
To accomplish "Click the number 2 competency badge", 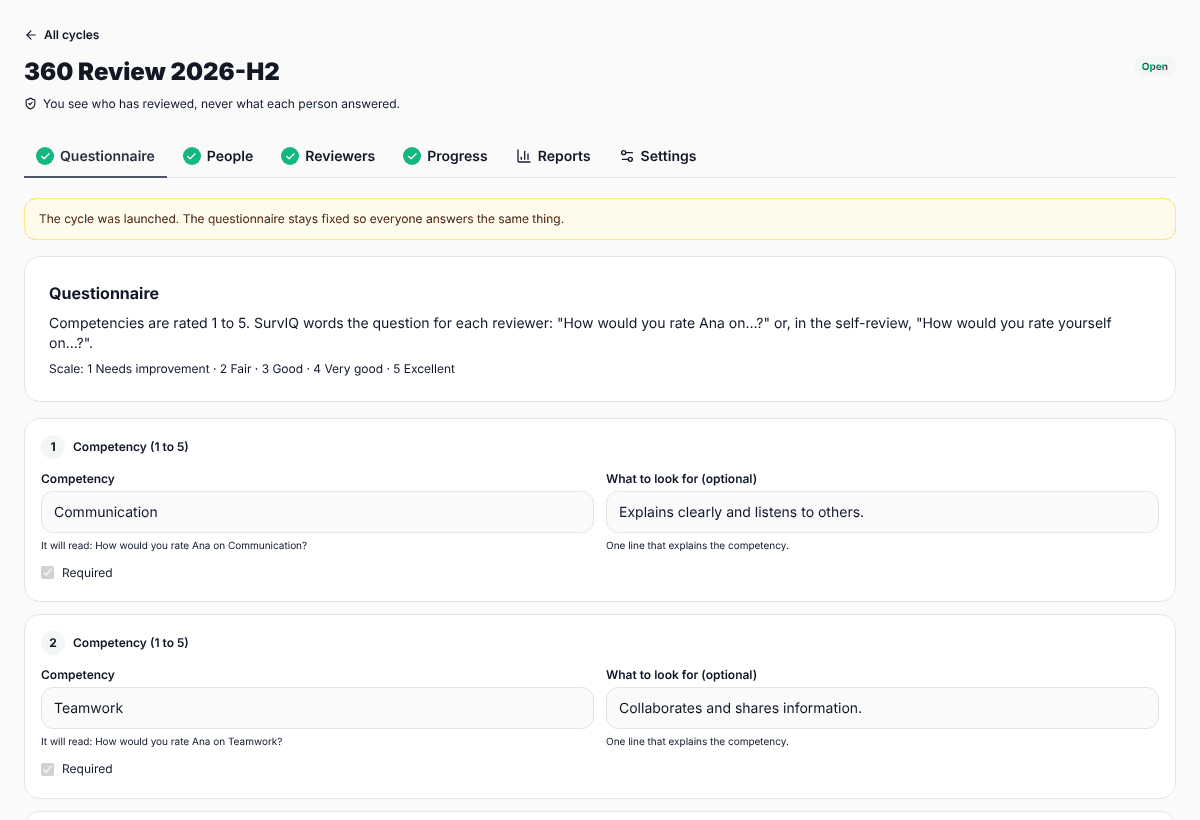I will click(53, 643).
